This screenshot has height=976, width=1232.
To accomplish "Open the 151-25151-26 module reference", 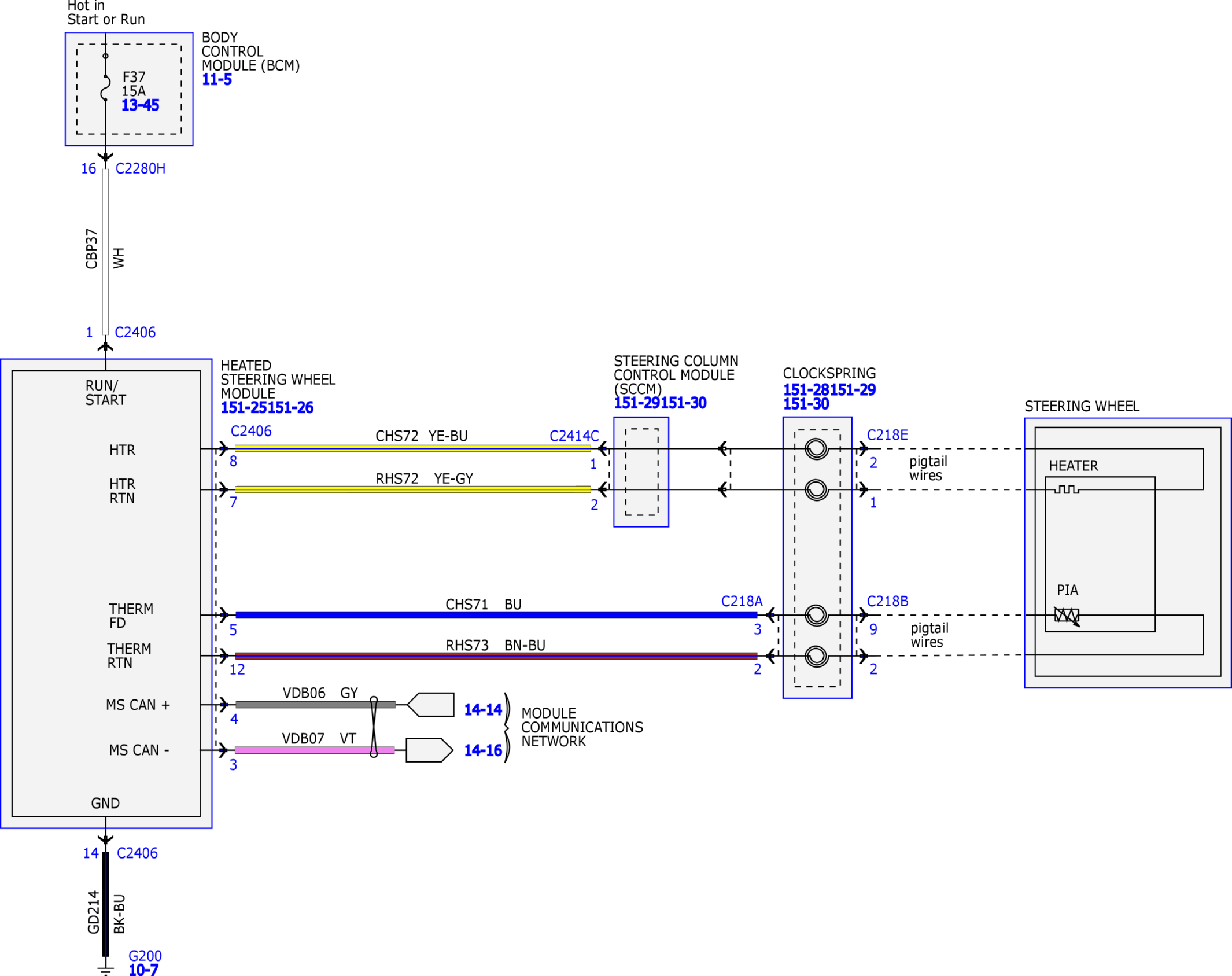I will [x=267, y=408].
